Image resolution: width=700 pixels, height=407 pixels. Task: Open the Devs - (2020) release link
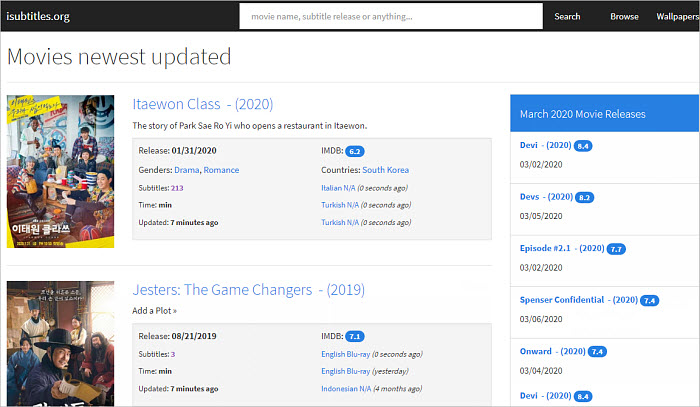pos(546,197)
